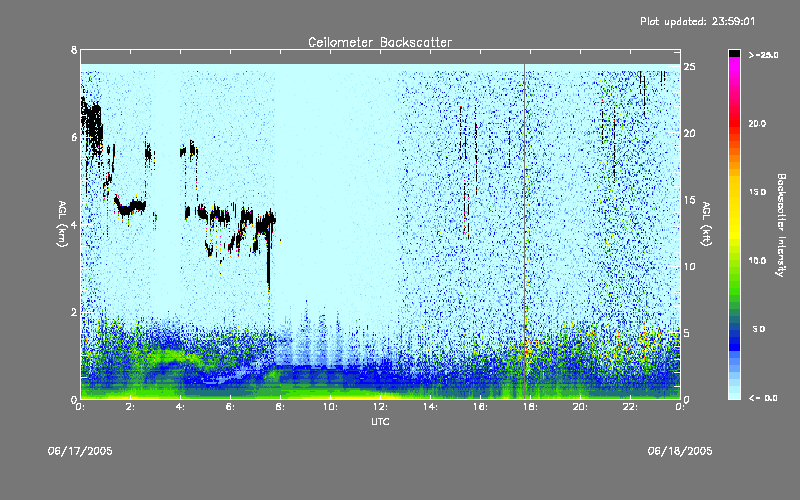Image resolution: width=800 pixels, height=500 pixels.
Task: Click the "5.0" colorbar tick label
Action: pos(759,329)
